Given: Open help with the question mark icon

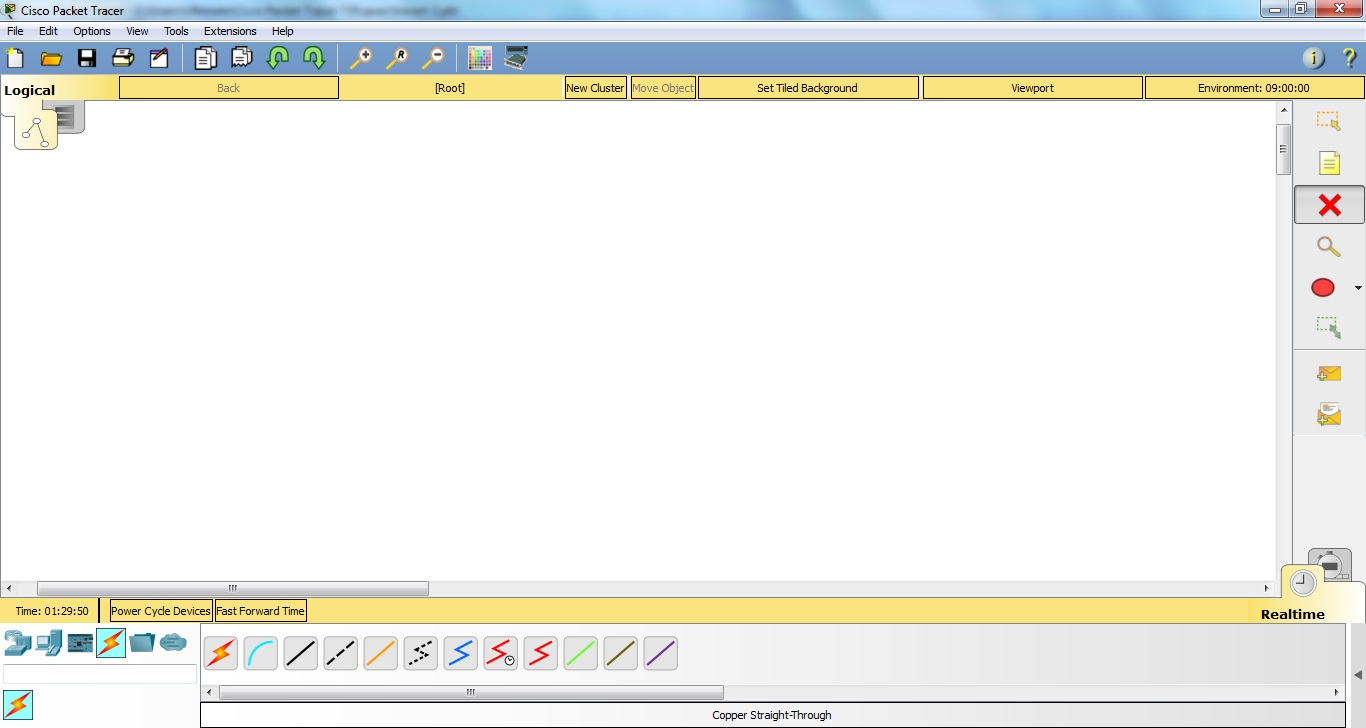Looking at the screenshot, I should coord(1349,58).
